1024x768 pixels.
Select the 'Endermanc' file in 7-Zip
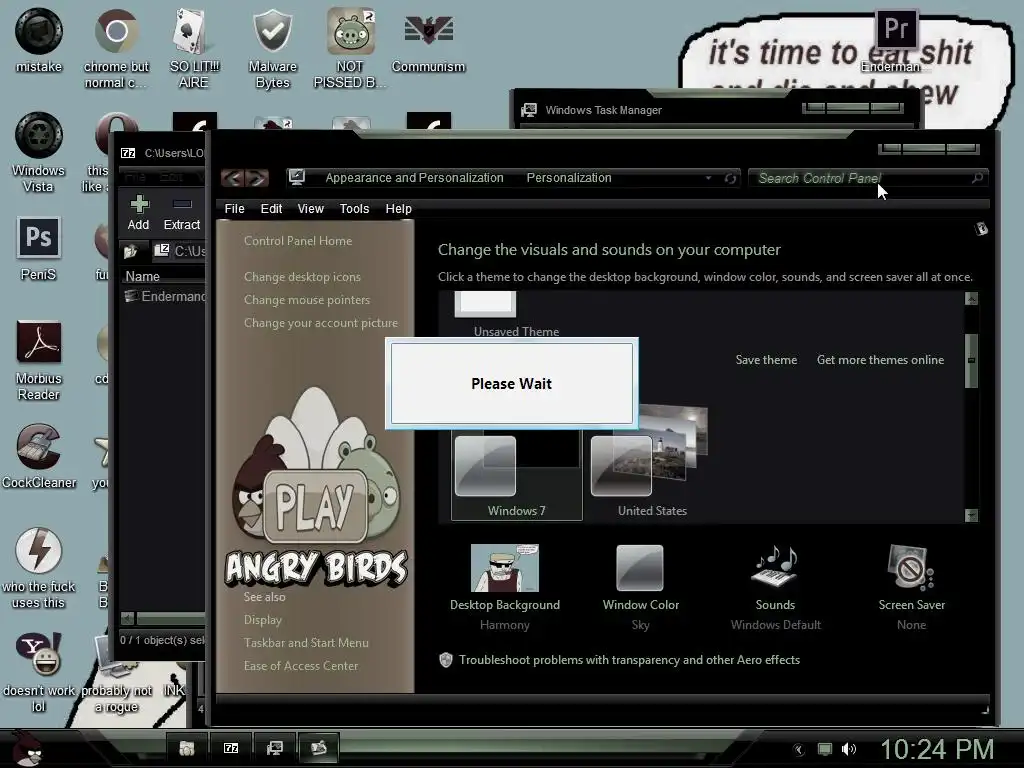click(x=165, y=296)
